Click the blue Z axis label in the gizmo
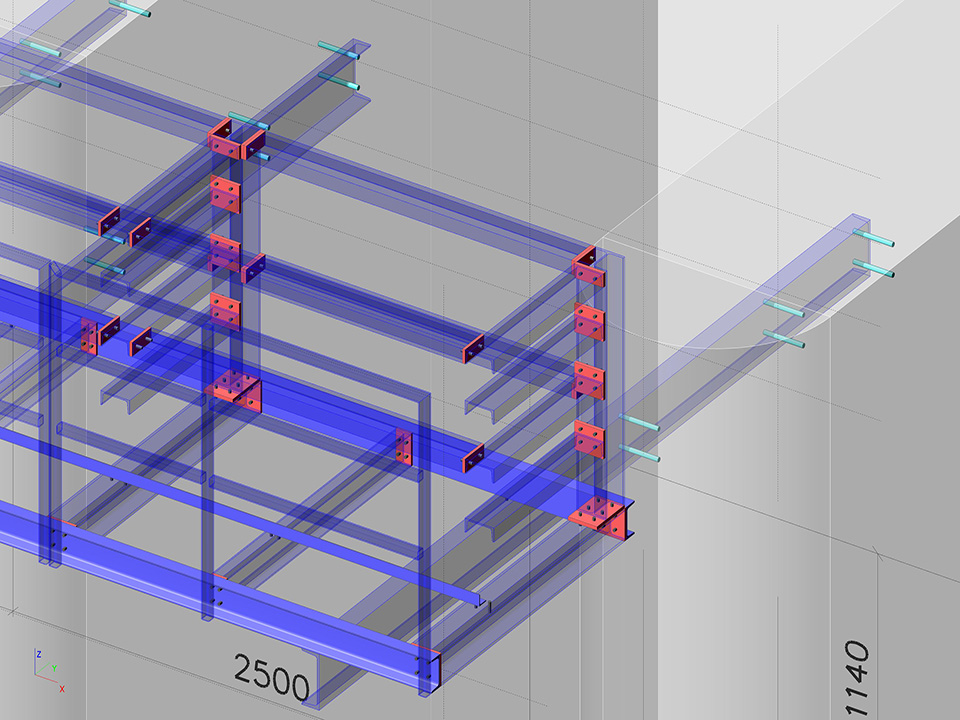 [38, 654]
